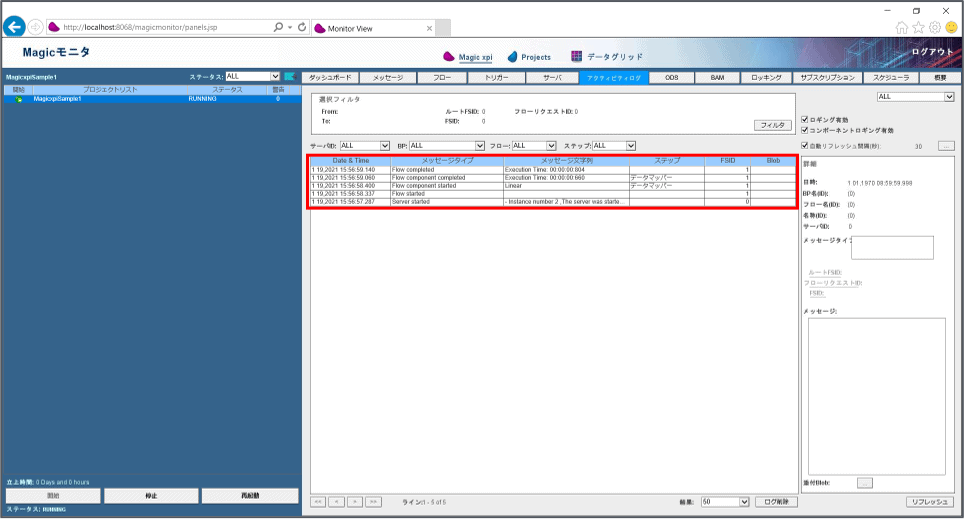Click the favorites star icon
This screenshot has height=519, width=964.
919,28
